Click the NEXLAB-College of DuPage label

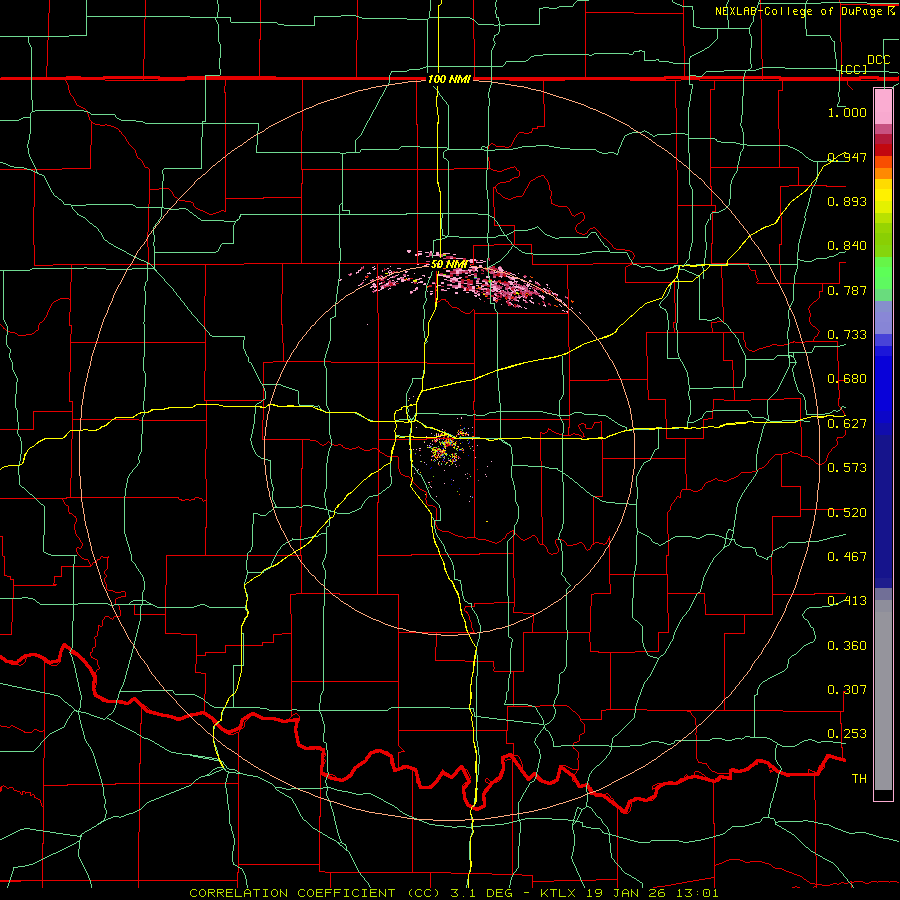coord(804,11)
